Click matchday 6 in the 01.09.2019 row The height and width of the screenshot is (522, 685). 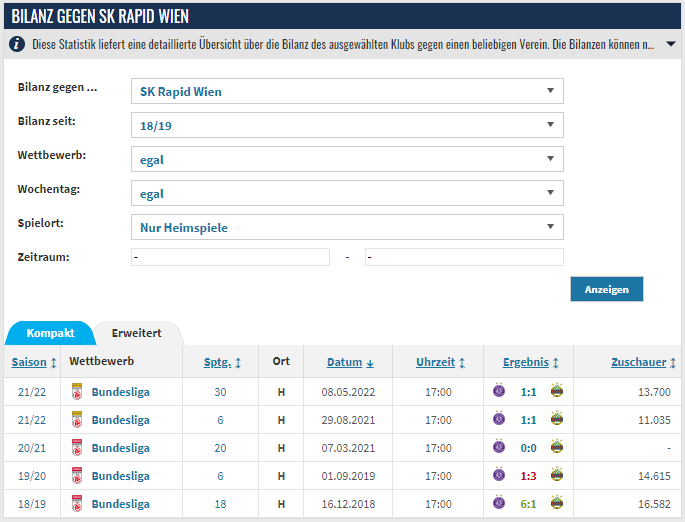click(220, 476)
